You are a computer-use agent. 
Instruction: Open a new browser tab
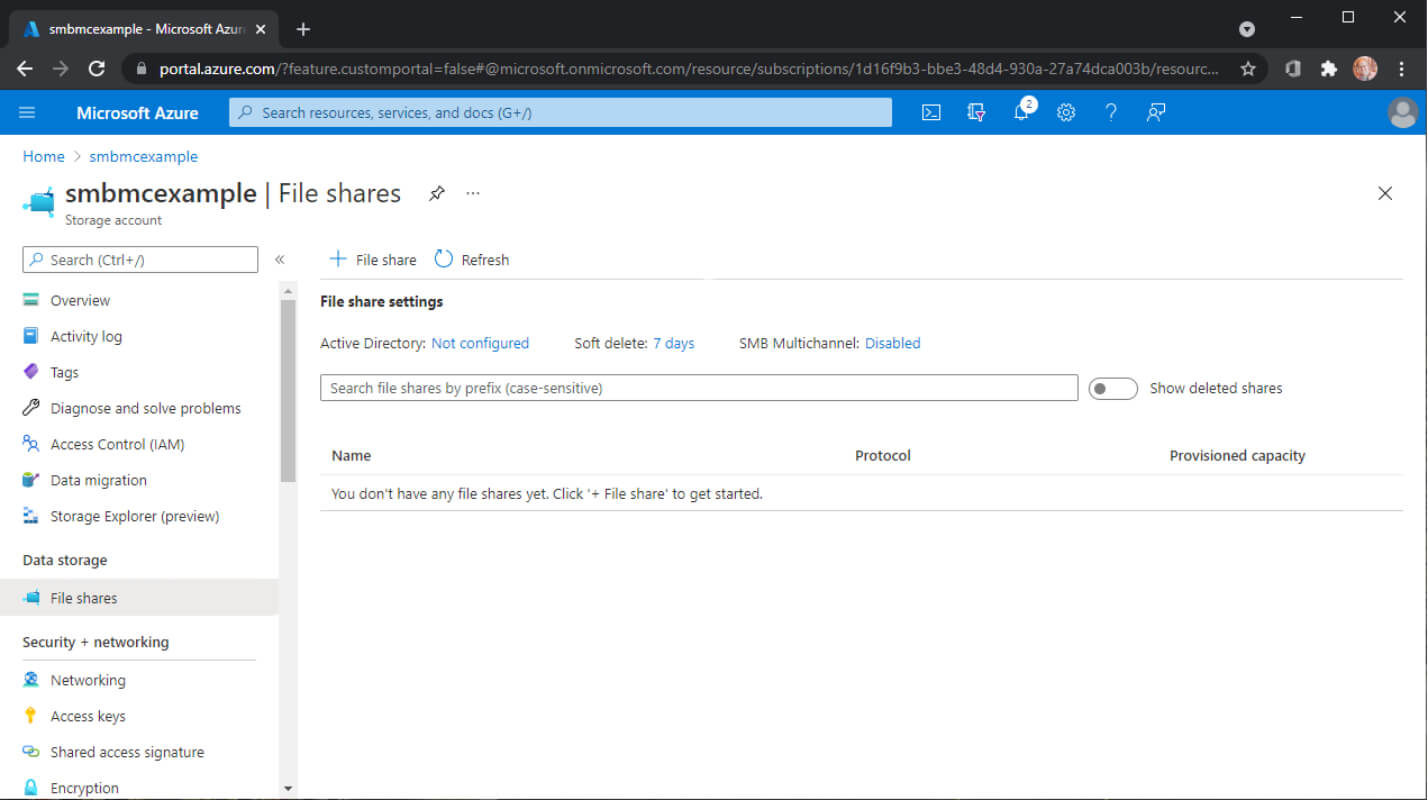pos(303,29)
